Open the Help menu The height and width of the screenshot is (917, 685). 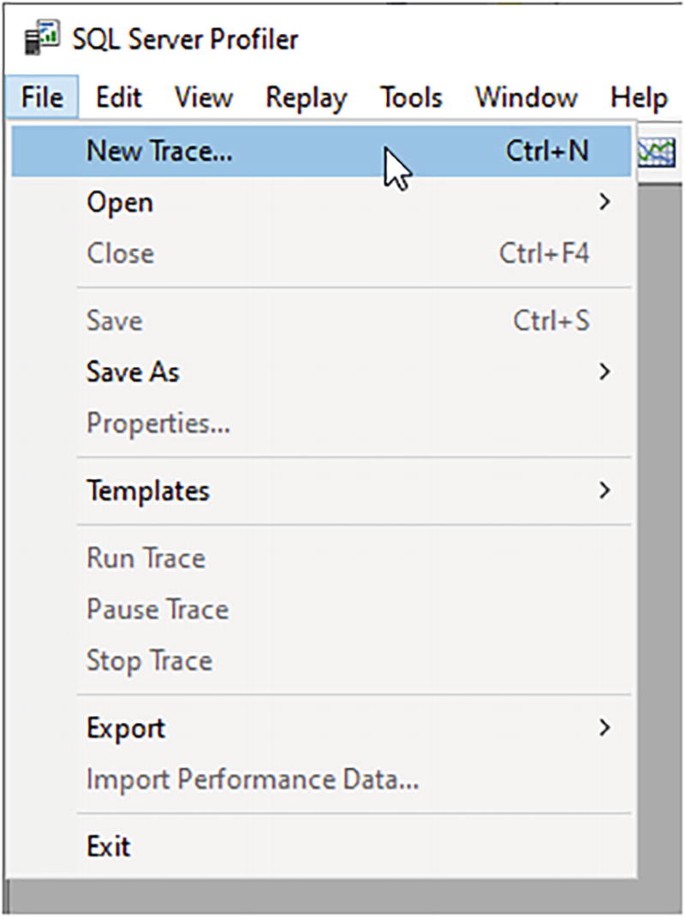[639, 97]
